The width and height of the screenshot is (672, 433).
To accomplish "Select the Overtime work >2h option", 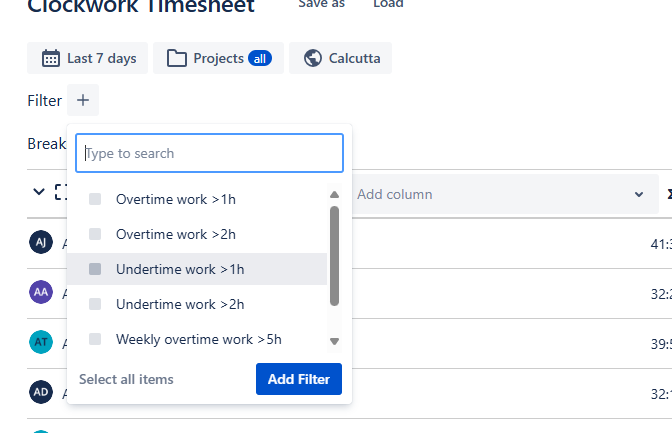I will [x=176, y=234].
